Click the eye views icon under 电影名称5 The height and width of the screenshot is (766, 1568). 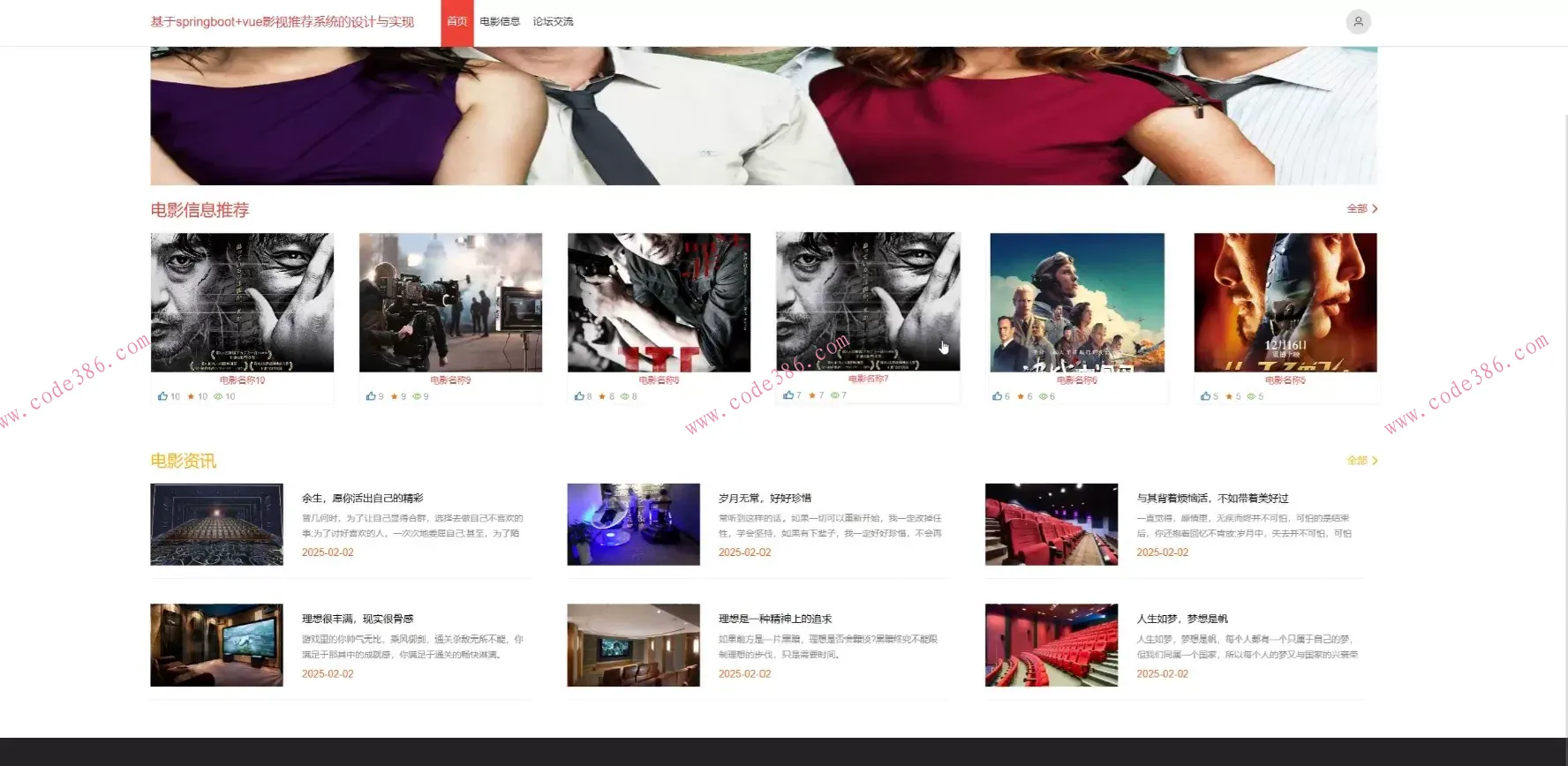coord(1251,396)
